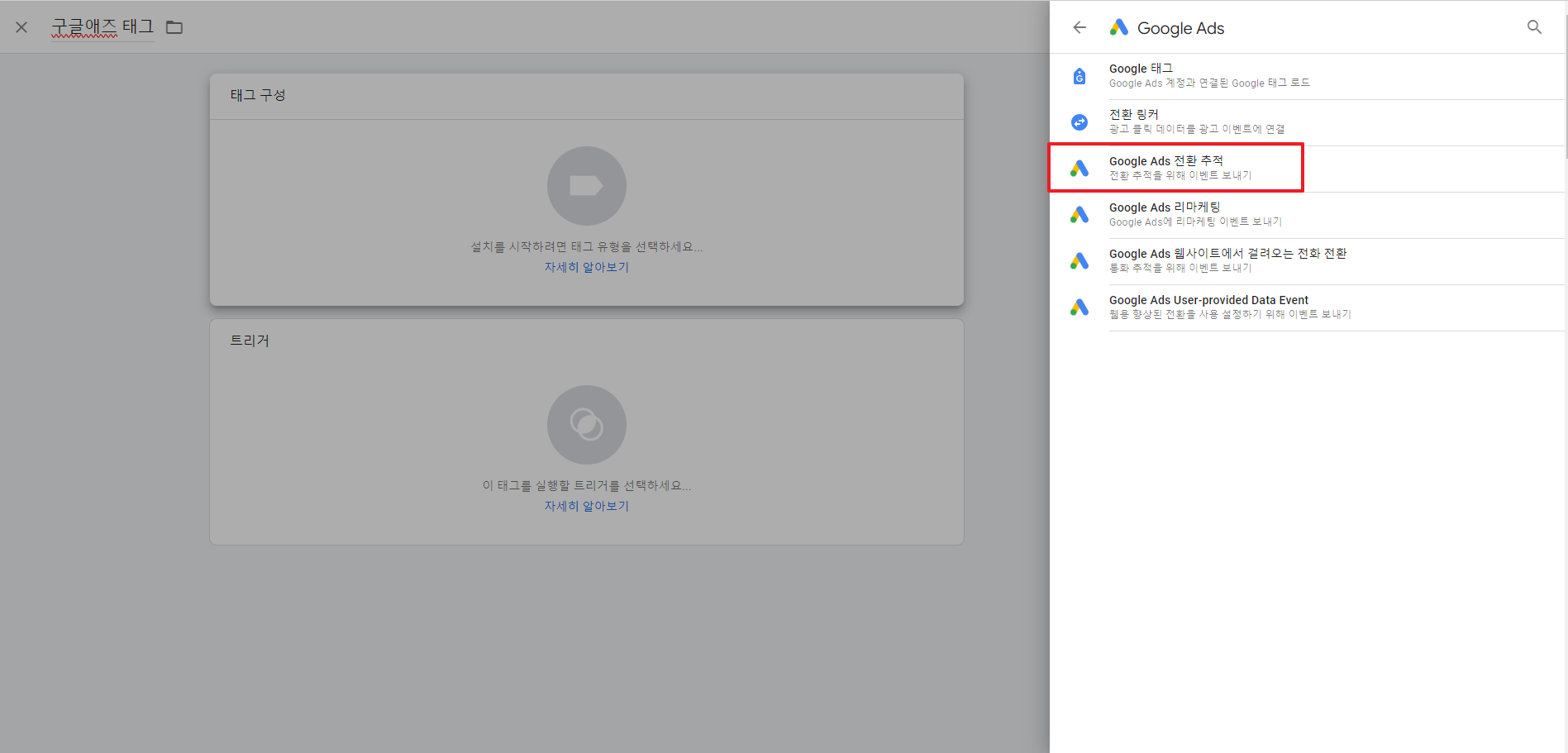The height and width of the screenshot is (753, 1568).
Task: Open 자세히 알아보기 link under 태그 구성
Action: (587, 267)
